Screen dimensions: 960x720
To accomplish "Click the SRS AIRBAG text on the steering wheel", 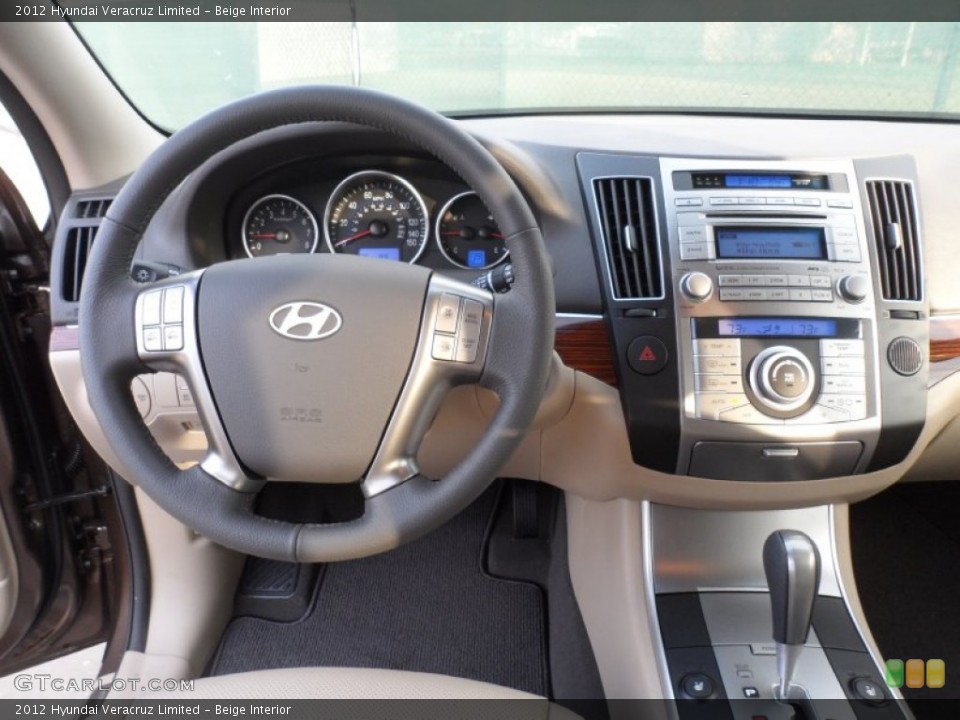I will (x=301, y=414).
